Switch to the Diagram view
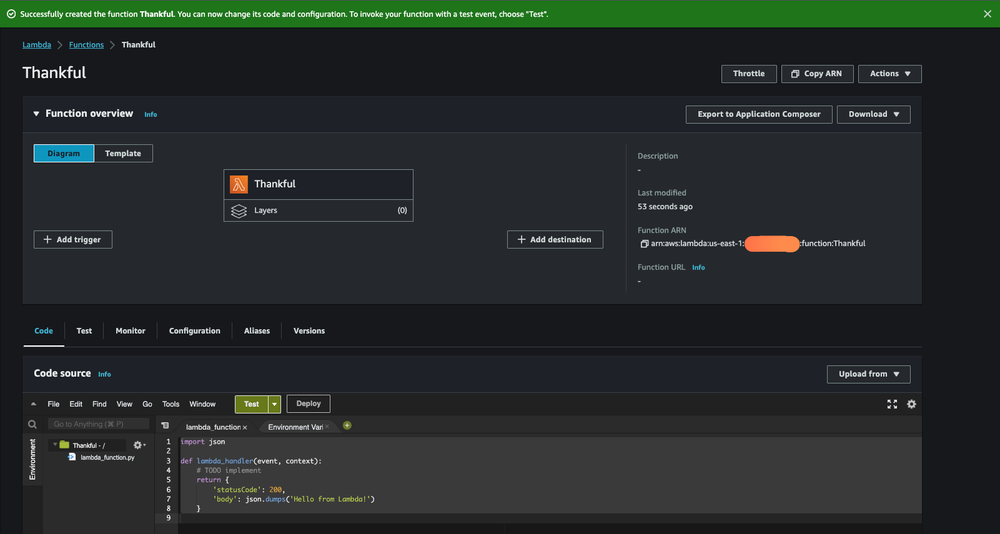This screenshot has height=534, width=1000. 64,153
